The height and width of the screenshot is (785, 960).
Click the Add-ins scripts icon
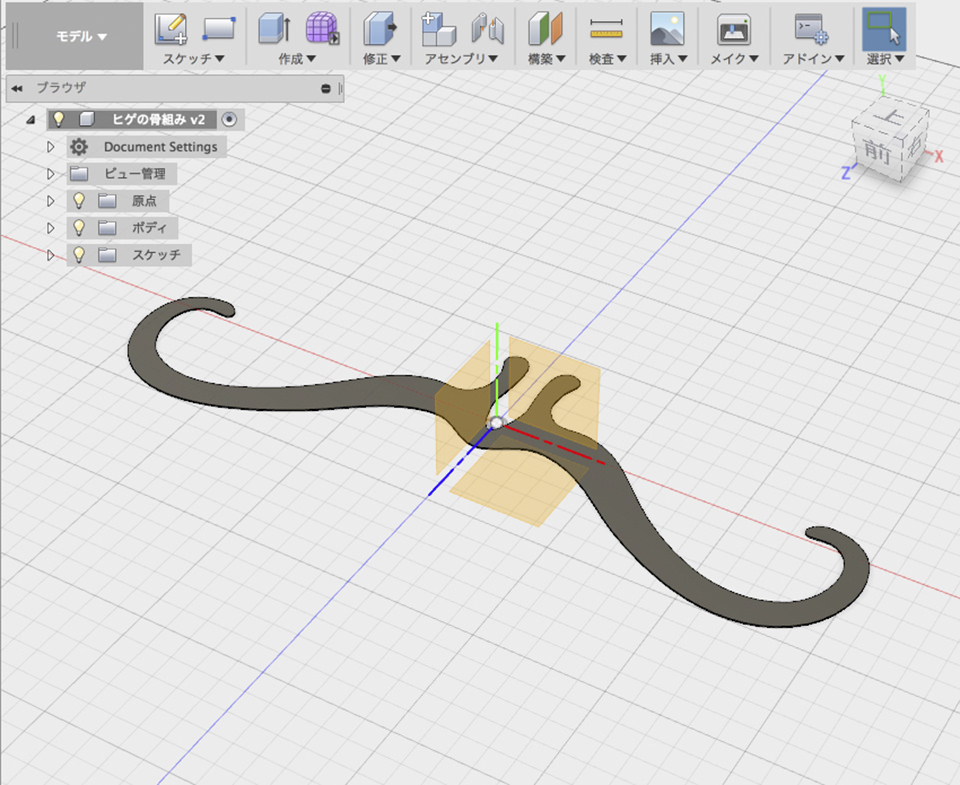(812, 29)
